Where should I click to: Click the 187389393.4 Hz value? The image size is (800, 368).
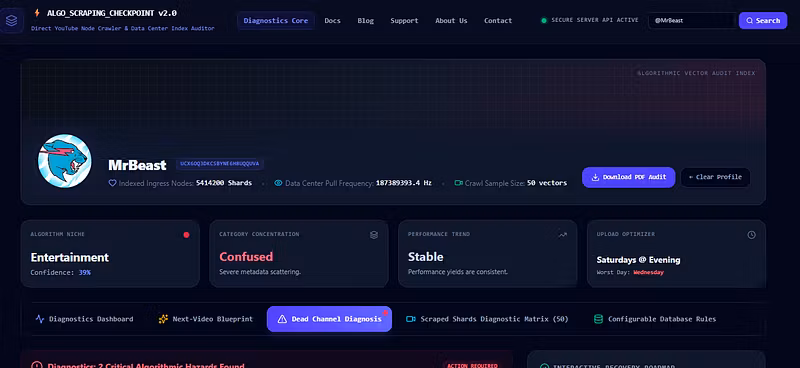(x=404, y=183)
